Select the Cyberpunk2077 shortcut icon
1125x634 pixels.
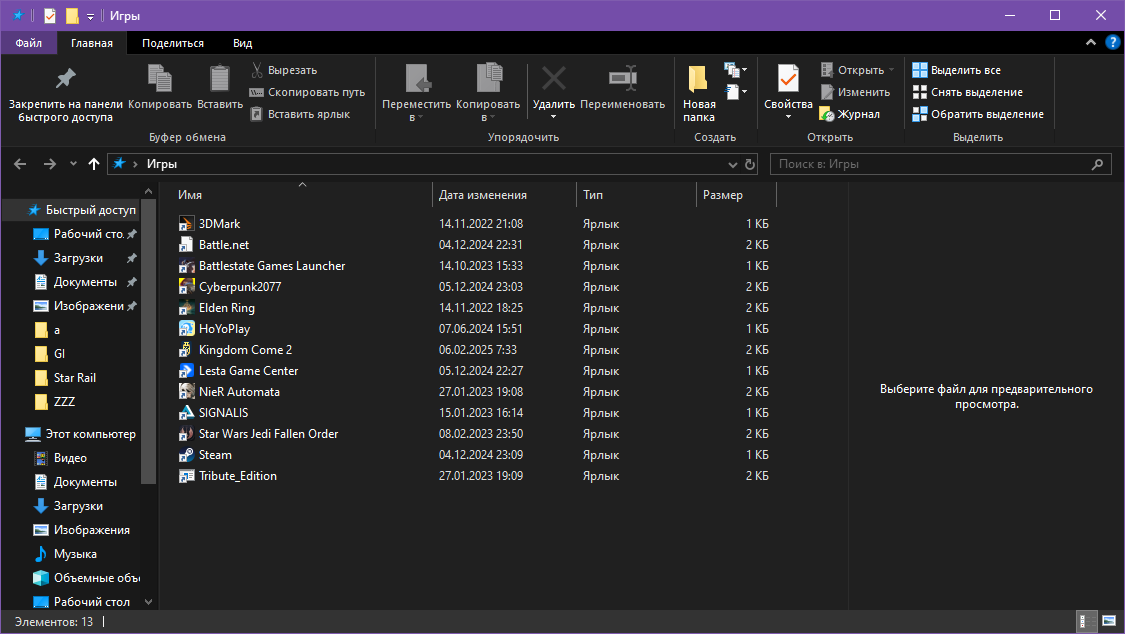click(186, 287)
